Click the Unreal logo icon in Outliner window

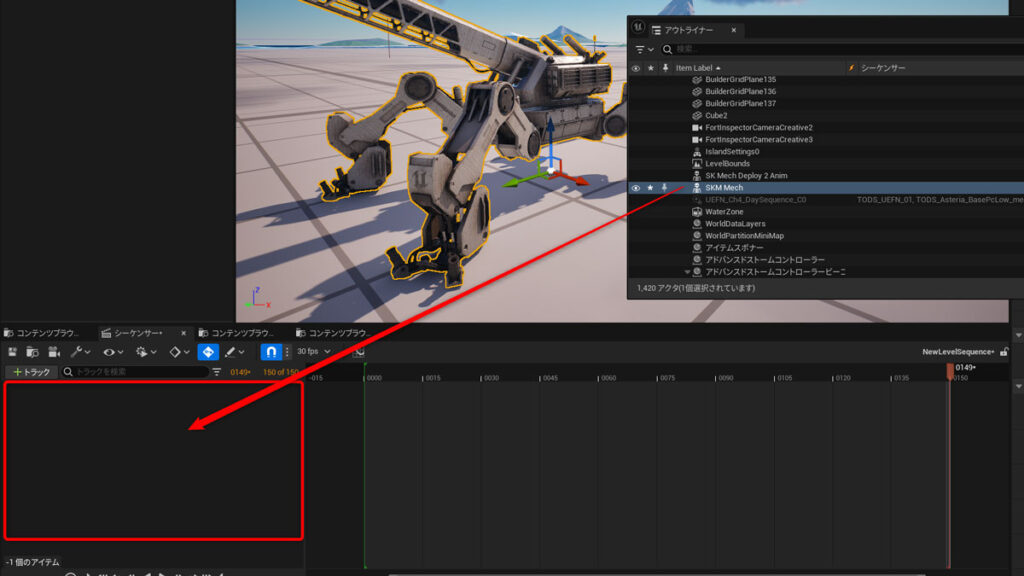[638, 27]
